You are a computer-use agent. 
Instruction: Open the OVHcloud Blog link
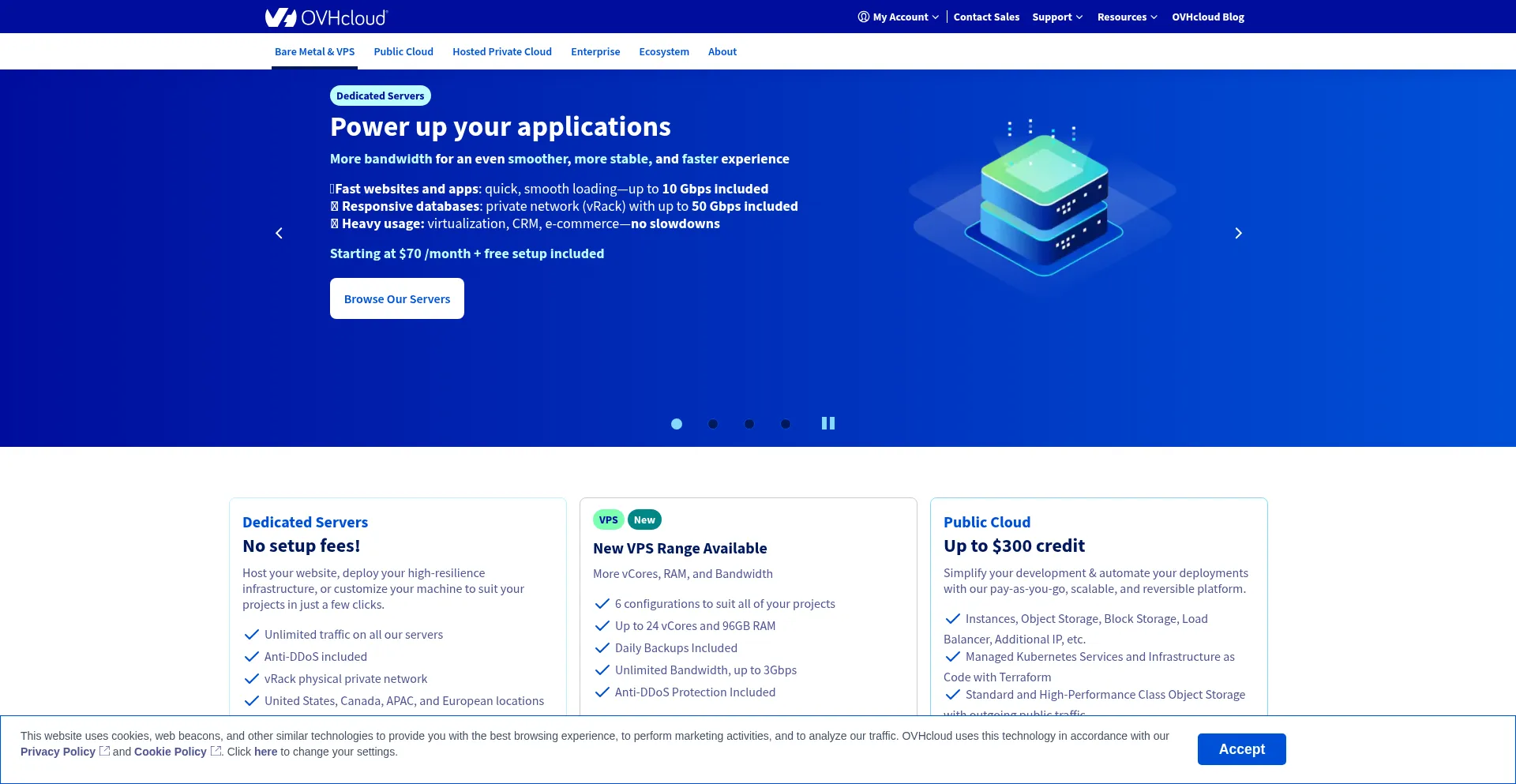click(x=1207, y=17)
